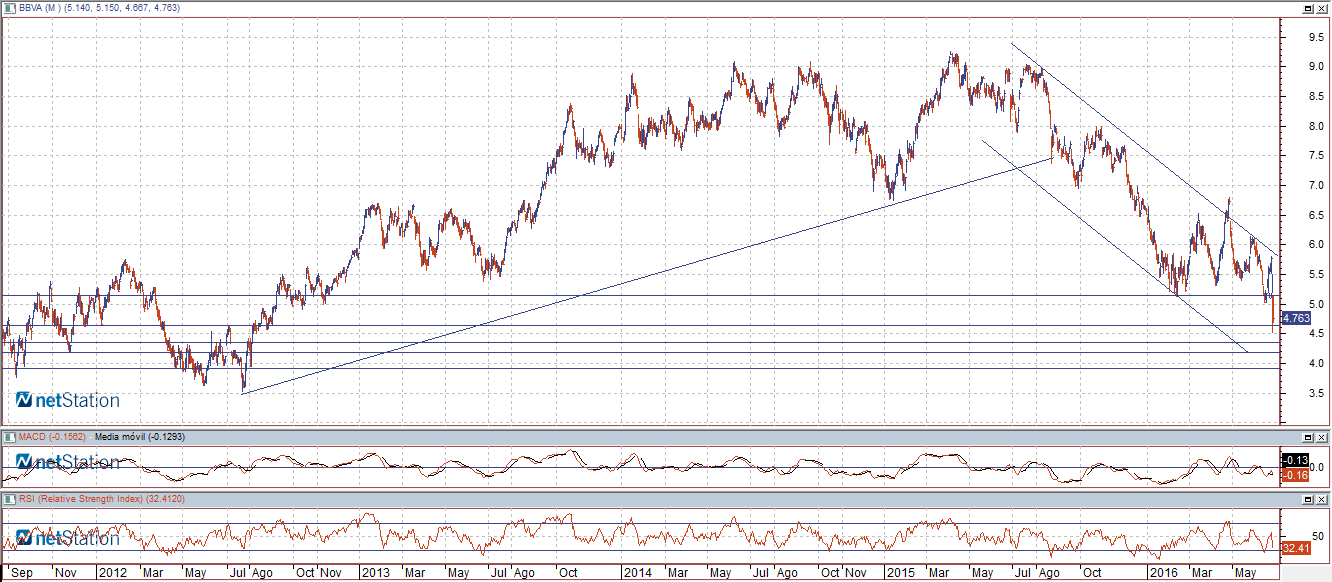Click the 0.0 MACD axis label
Screen dimensions: 1332x582
1318,467
